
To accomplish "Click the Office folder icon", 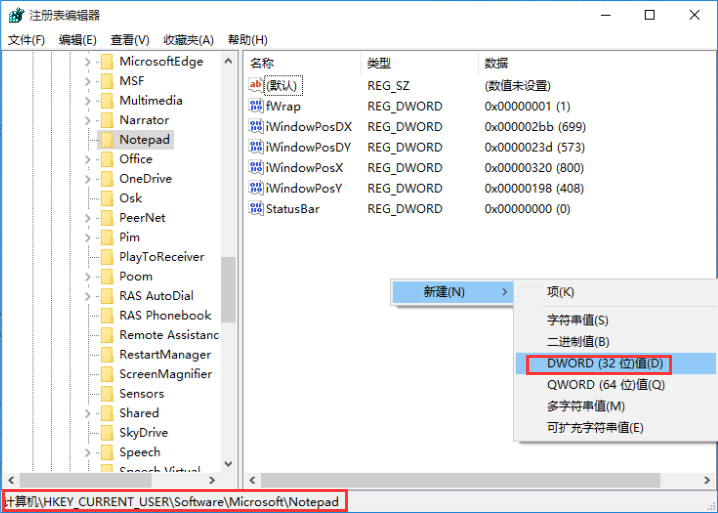I will pos(107,159).
